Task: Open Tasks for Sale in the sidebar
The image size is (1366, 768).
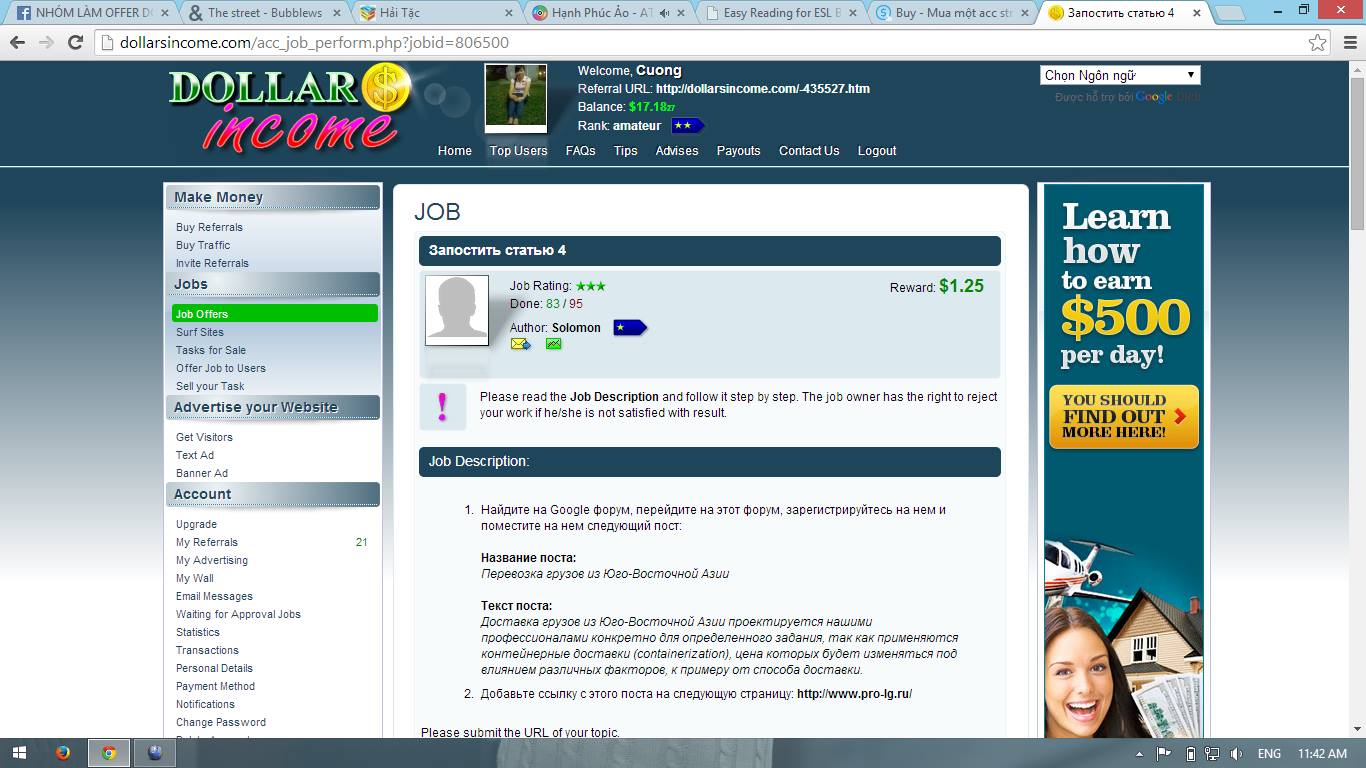Action: 211,350
